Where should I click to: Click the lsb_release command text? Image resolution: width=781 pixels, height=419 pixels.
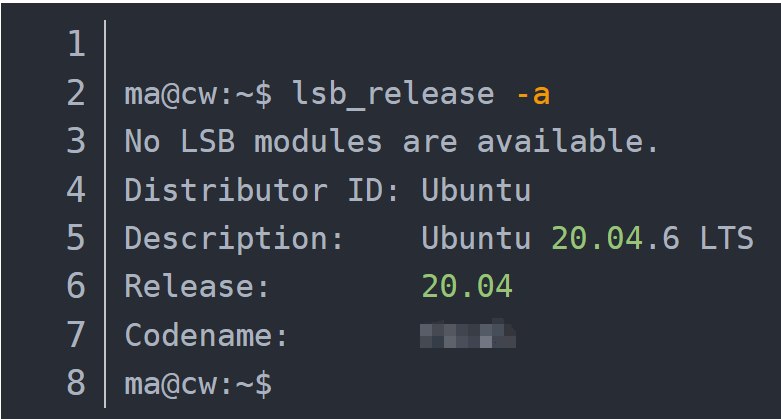pyautogui.click(x=394, y=94)
